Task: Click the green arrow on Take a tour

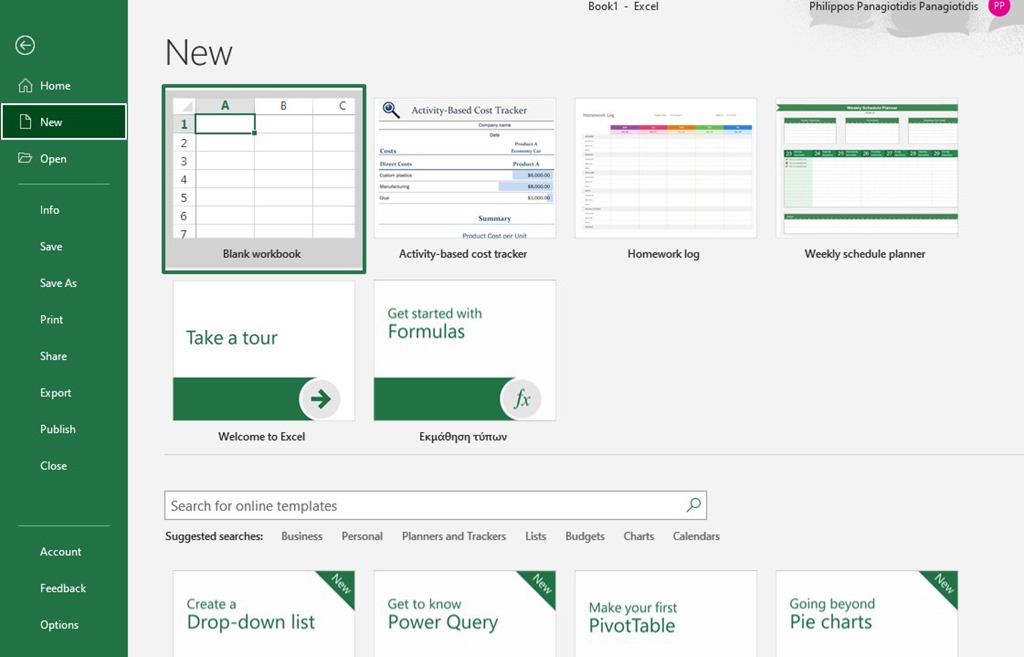Action: [320, 398]
